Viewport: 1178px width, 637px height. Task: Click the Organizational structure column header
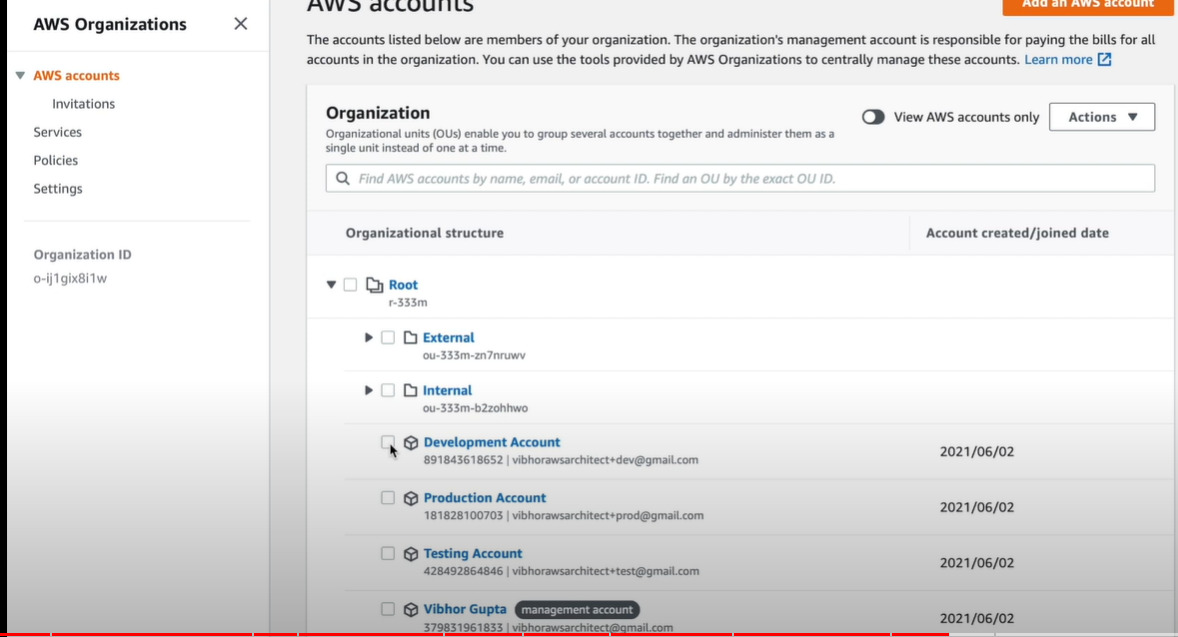click(424, 233)
